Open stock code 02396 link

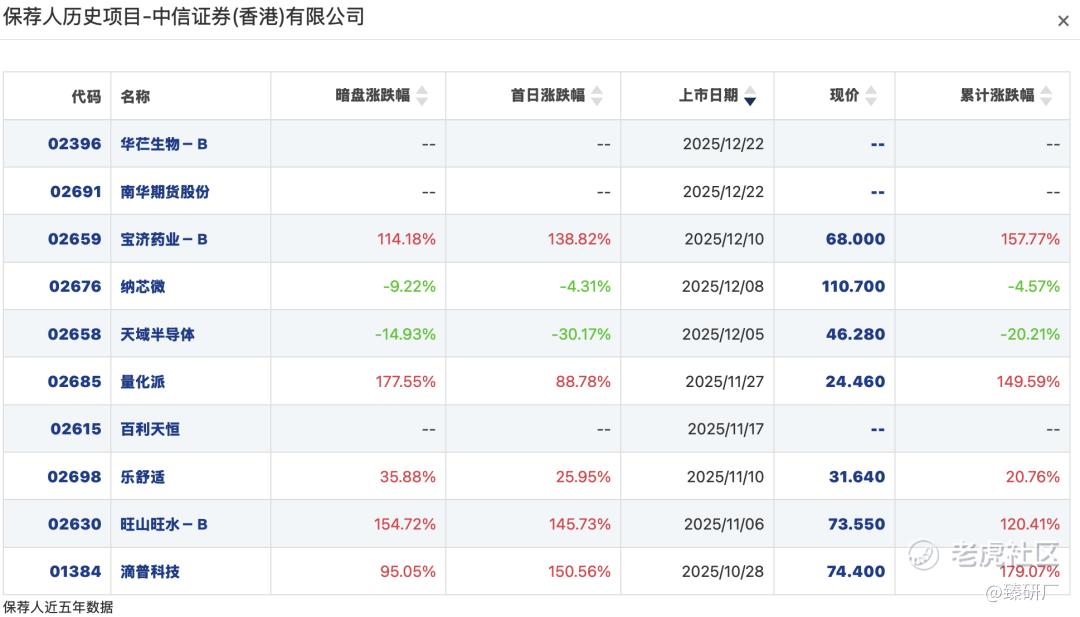(75, 144)
